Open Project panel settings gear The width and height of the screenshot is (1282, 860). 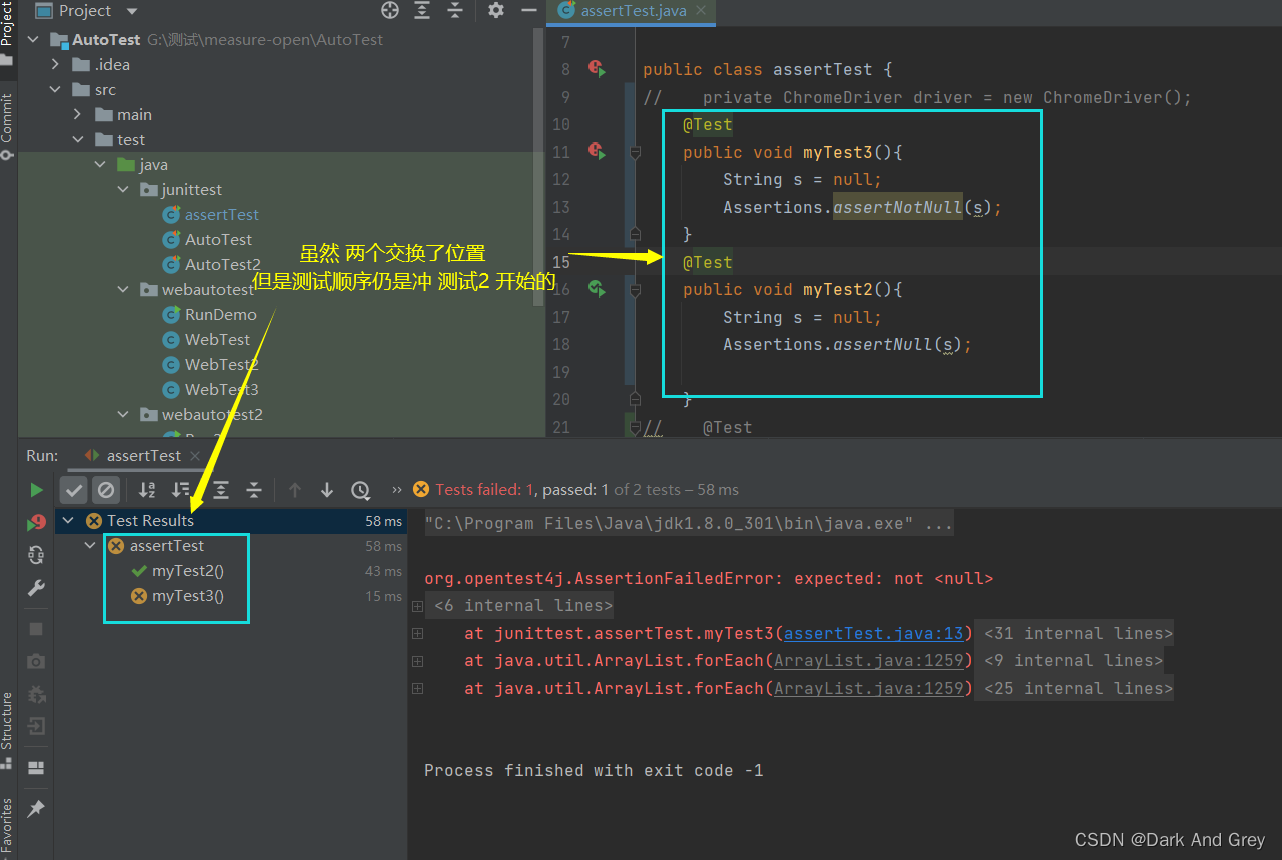coord(495,11)
